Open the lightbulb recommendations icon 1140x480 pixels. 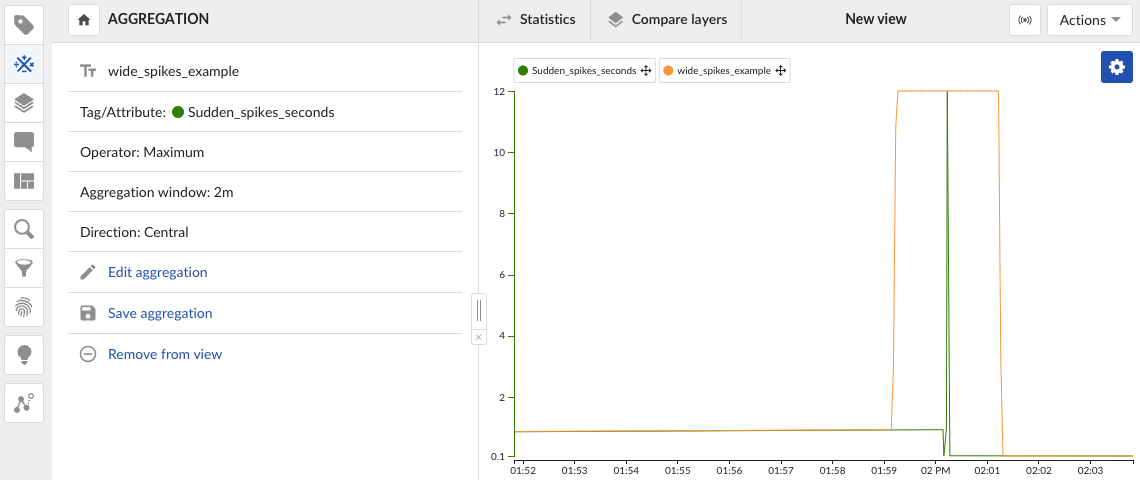pos(24,354)
